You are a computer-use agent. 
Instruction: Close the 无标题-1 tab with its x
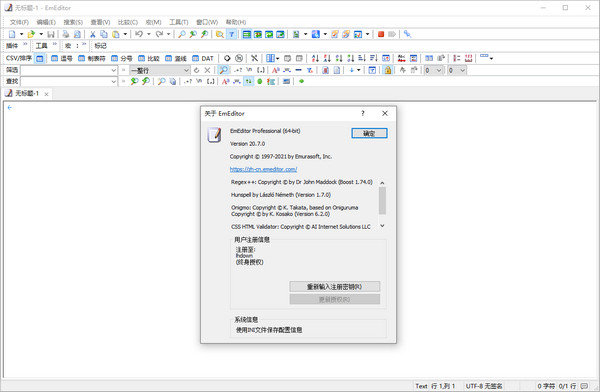(x=46, y=94)
